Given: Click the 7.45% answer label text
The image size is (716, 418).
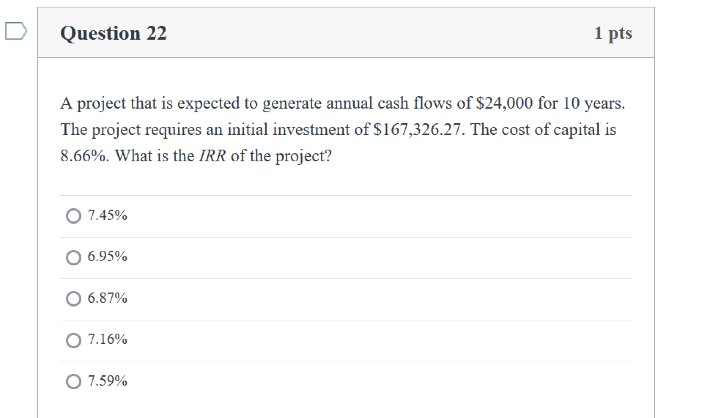Looking at the screenshot, I should click(x=107, y=215).
